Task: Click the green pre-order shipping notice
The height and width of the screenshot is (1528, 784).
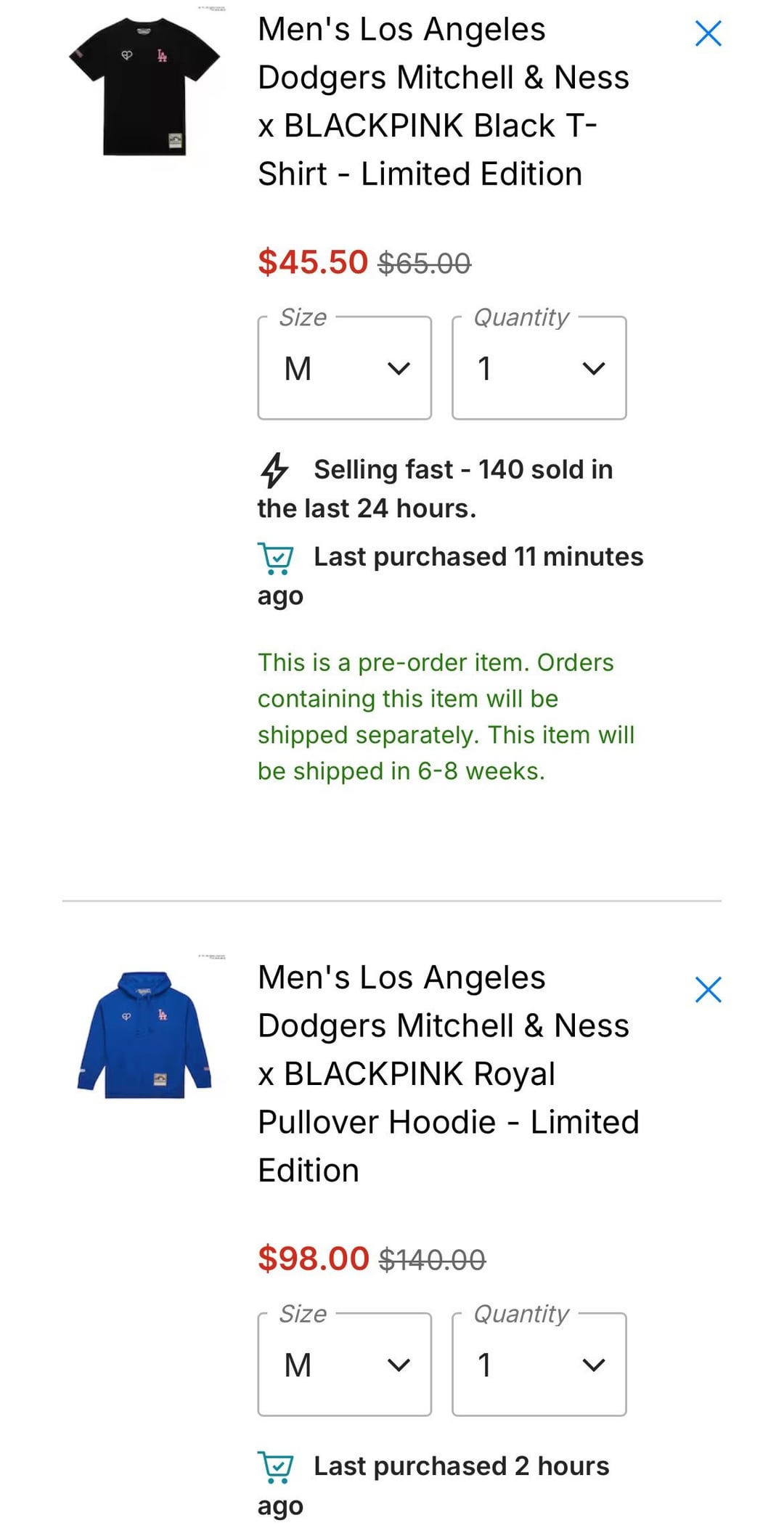Action: [446, 716]
